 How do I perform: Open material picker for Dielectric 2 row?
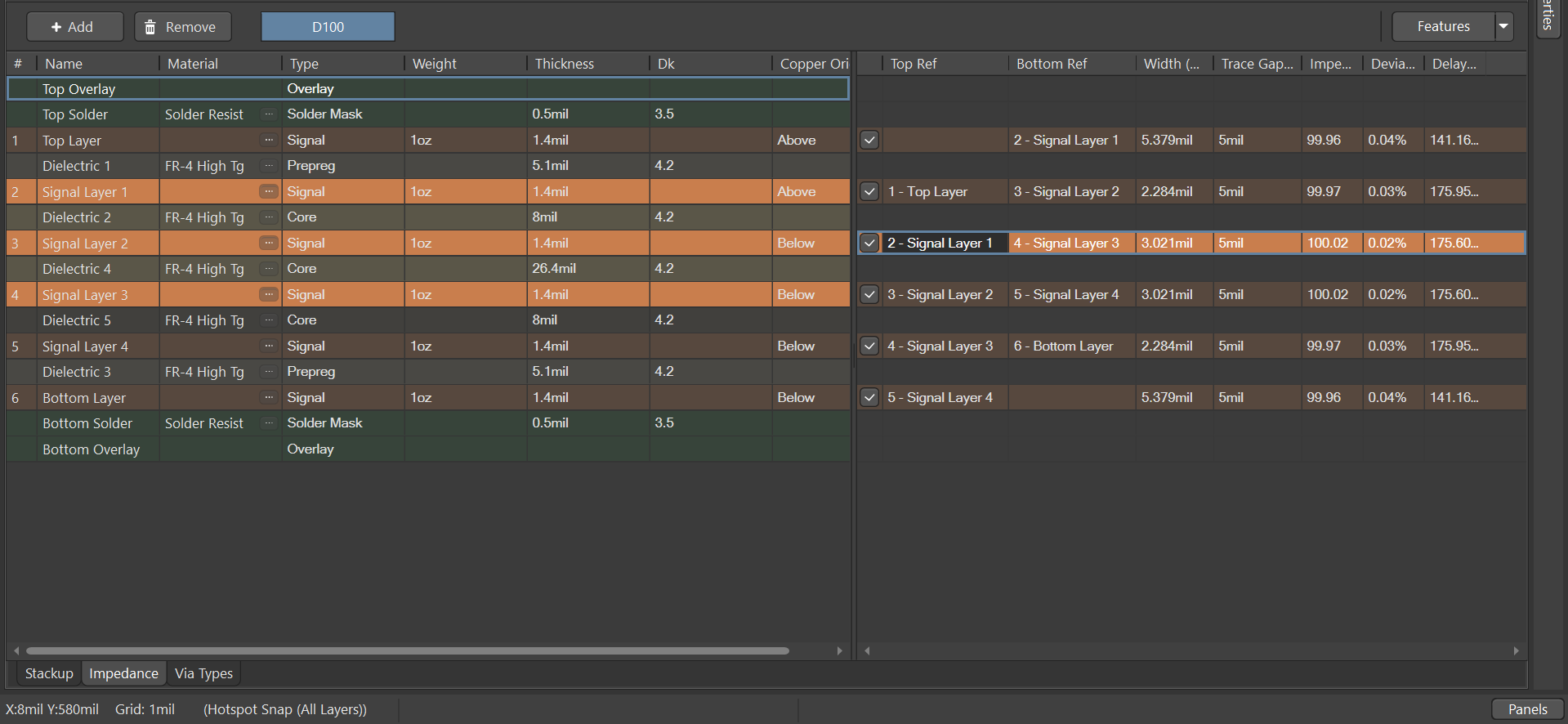tap(269, 217)
